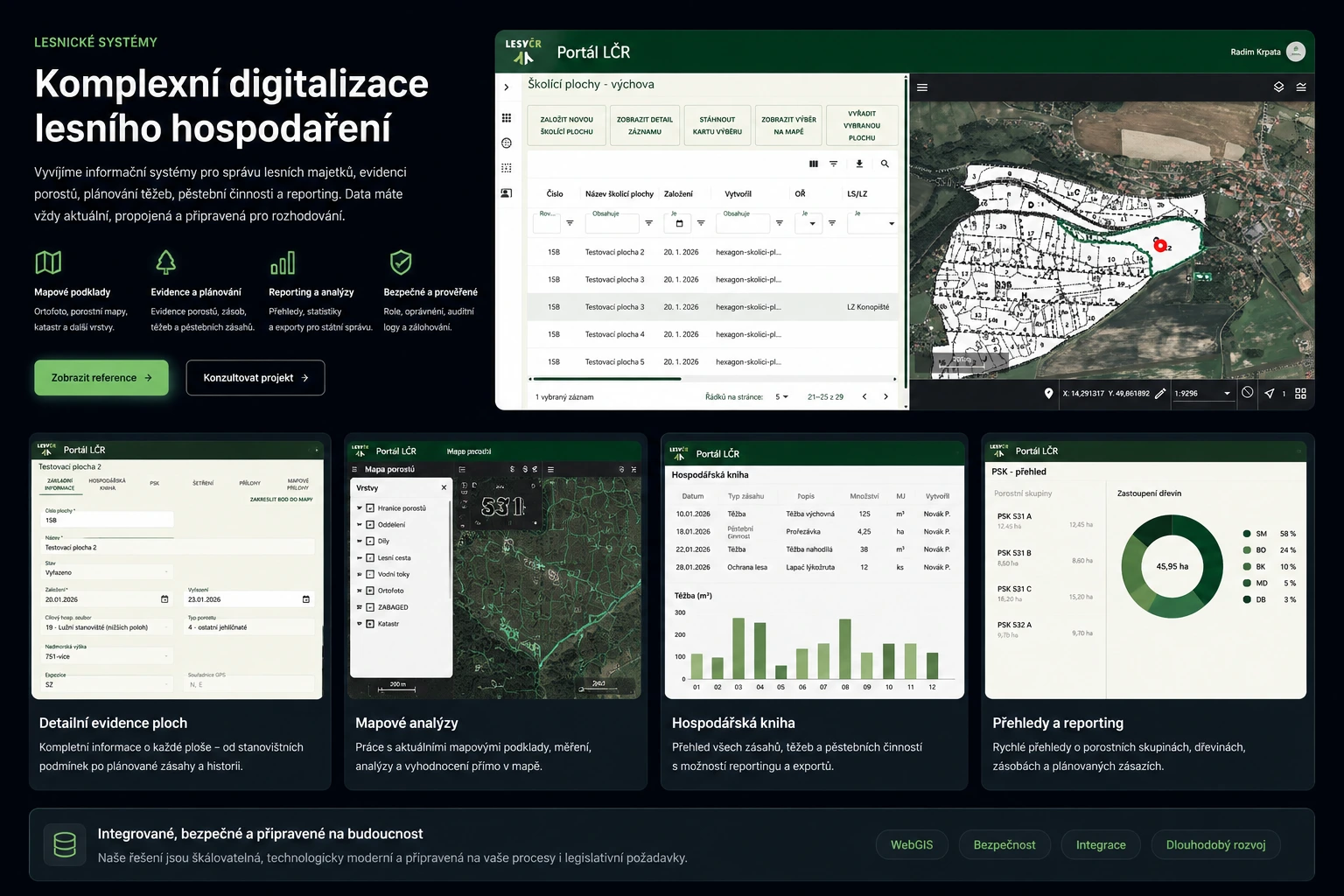The height and width of the screenshot is (896, 1344).
Task: Click filter operator icon for Číslo column
Action: (570, 223)
